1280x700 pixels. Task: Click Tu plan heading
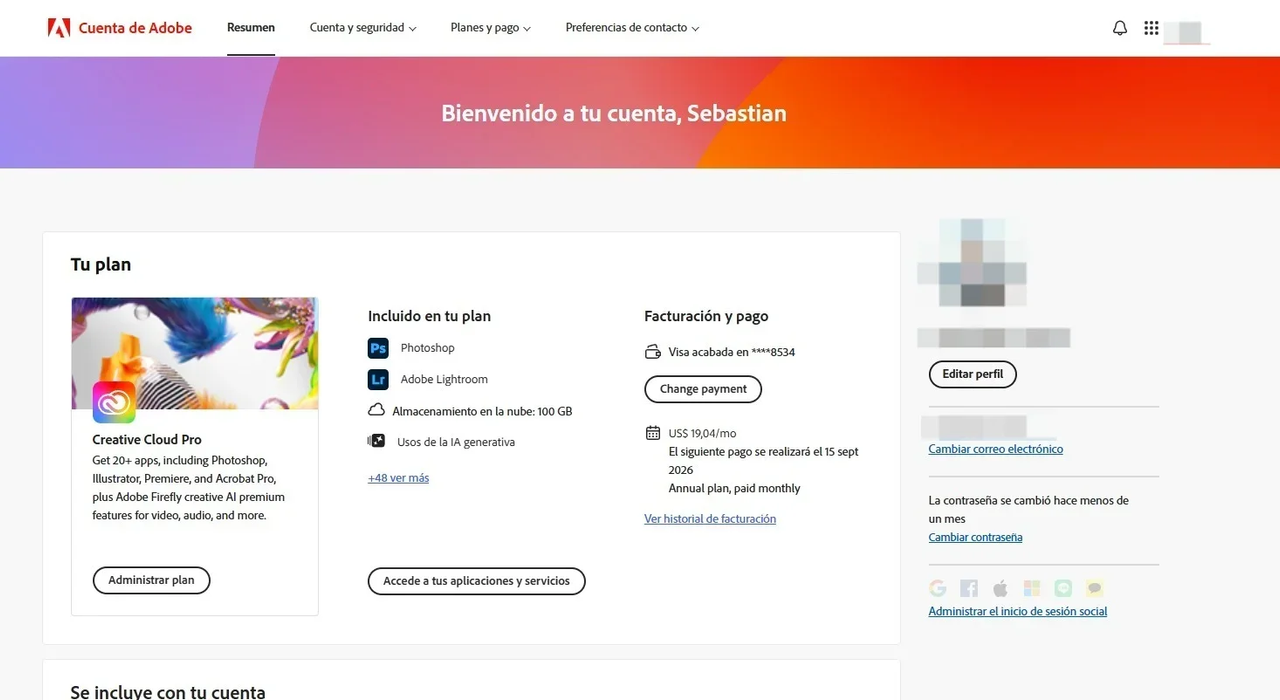[101, 265]
